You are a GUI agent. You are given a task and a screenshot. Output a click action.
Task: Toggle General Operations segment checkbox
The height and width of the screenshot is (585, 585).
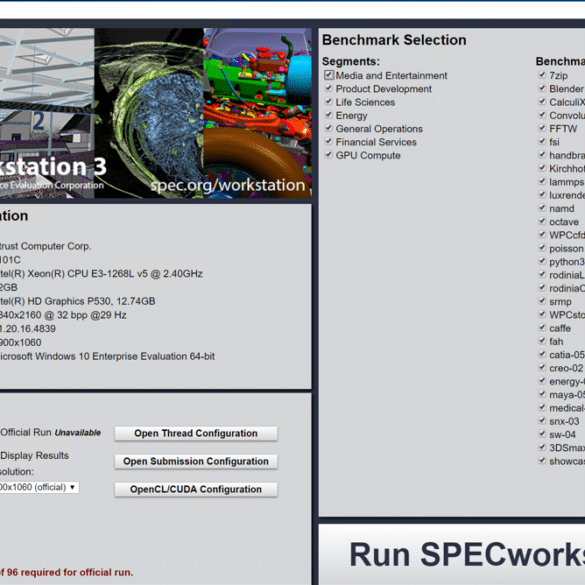point(329,128)
